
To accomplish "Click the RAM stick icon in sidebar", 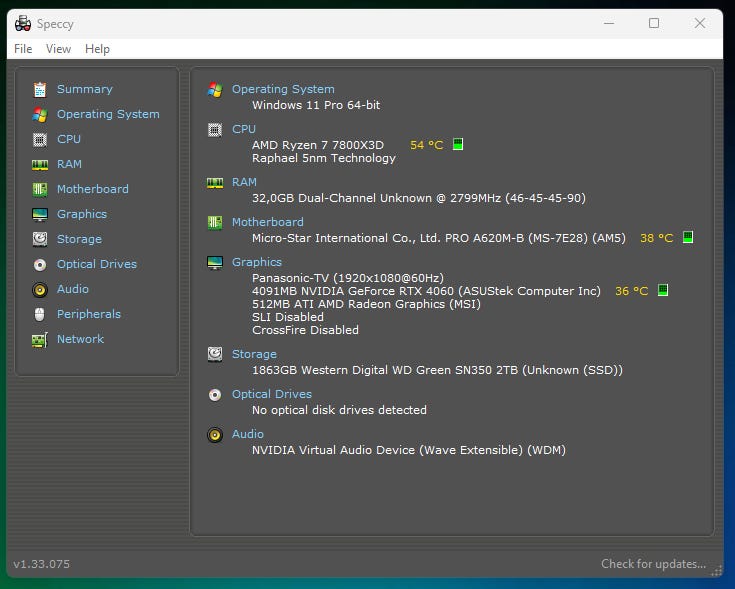I will 40,164.
